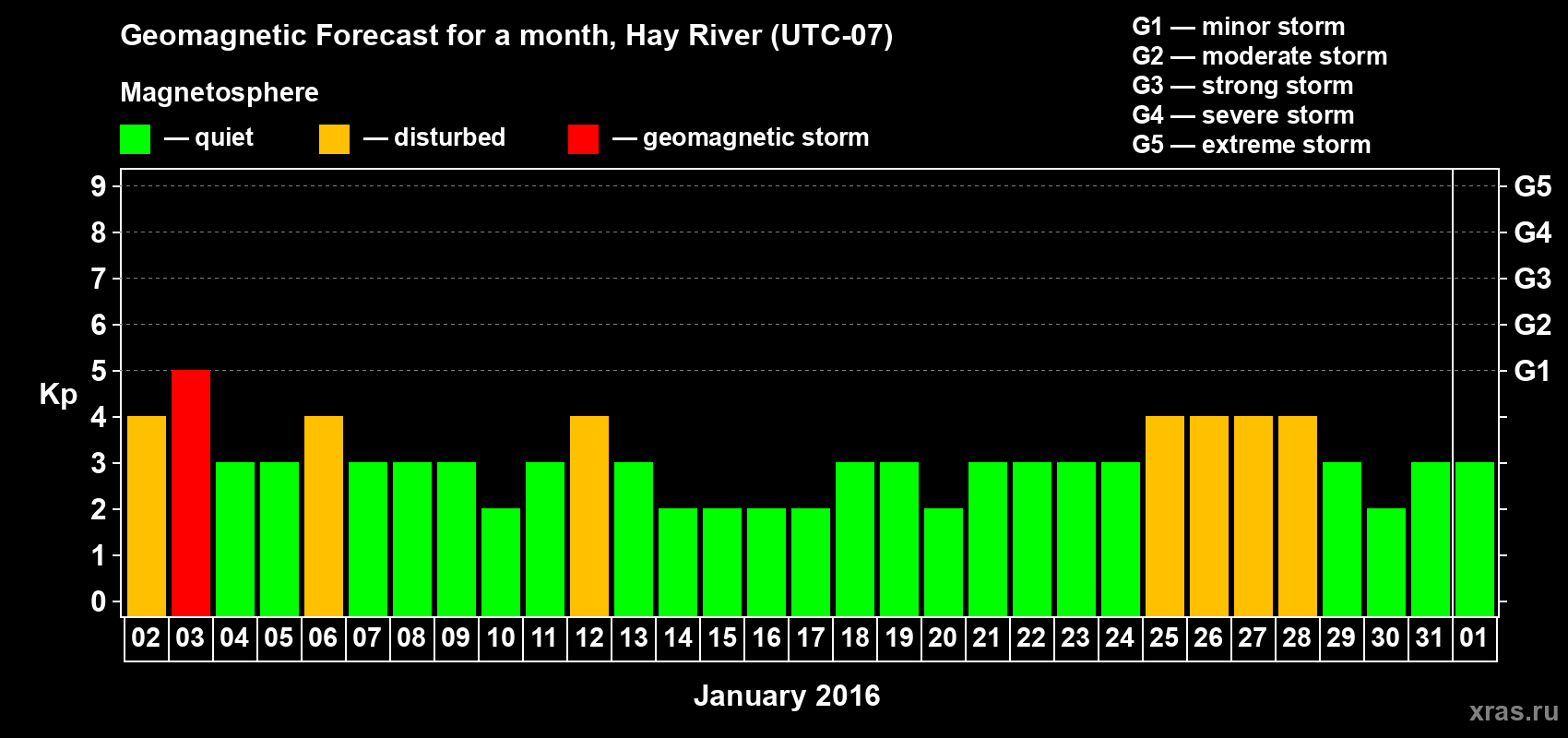1568x738 pixels.
Task: Click date label 07 on the axis
Action: (x=367, y=637)
